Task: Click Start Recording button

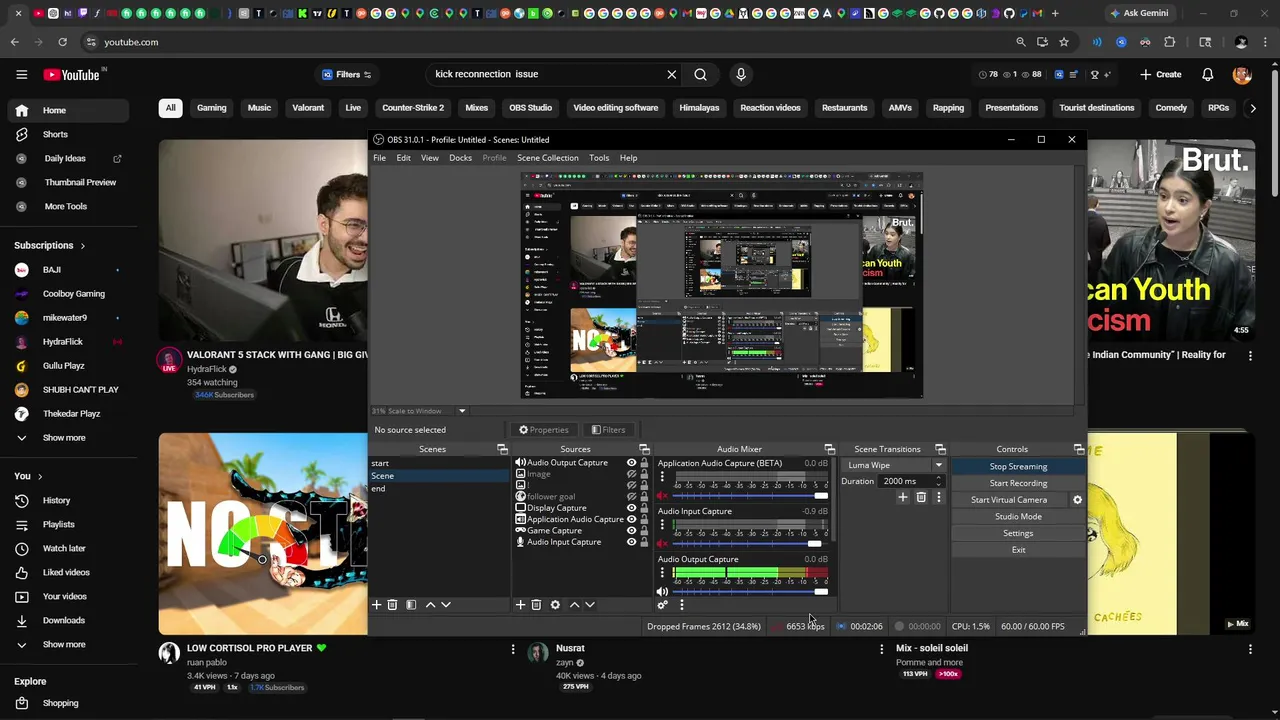Action: point(1018,483)
